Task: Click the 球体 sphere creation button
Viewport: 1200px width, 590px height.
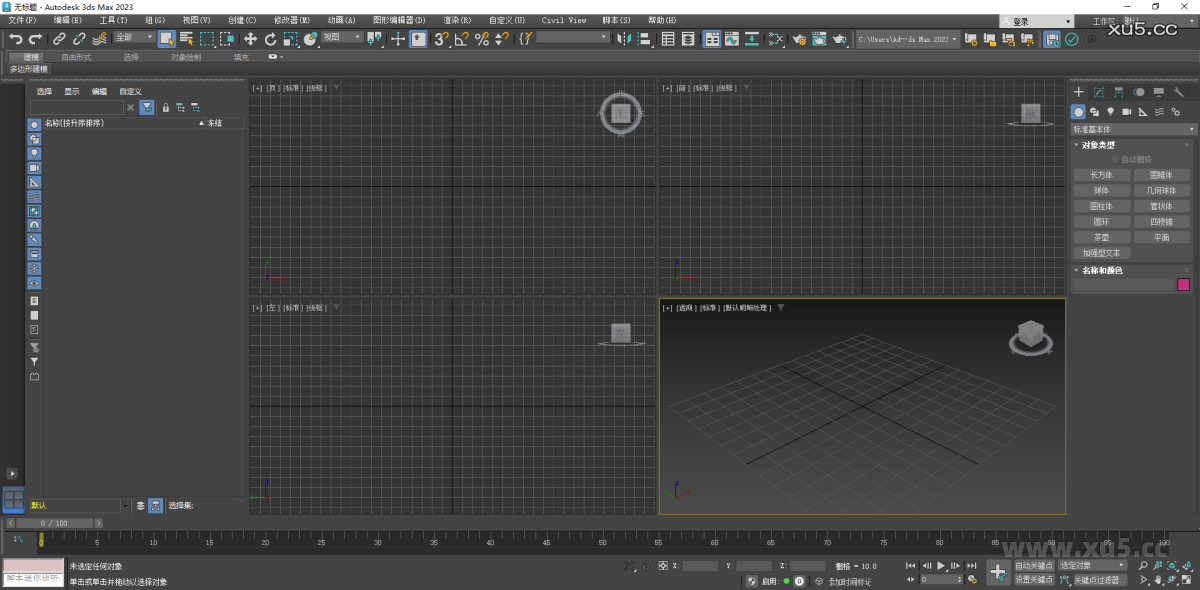Action: [1101, 189]
